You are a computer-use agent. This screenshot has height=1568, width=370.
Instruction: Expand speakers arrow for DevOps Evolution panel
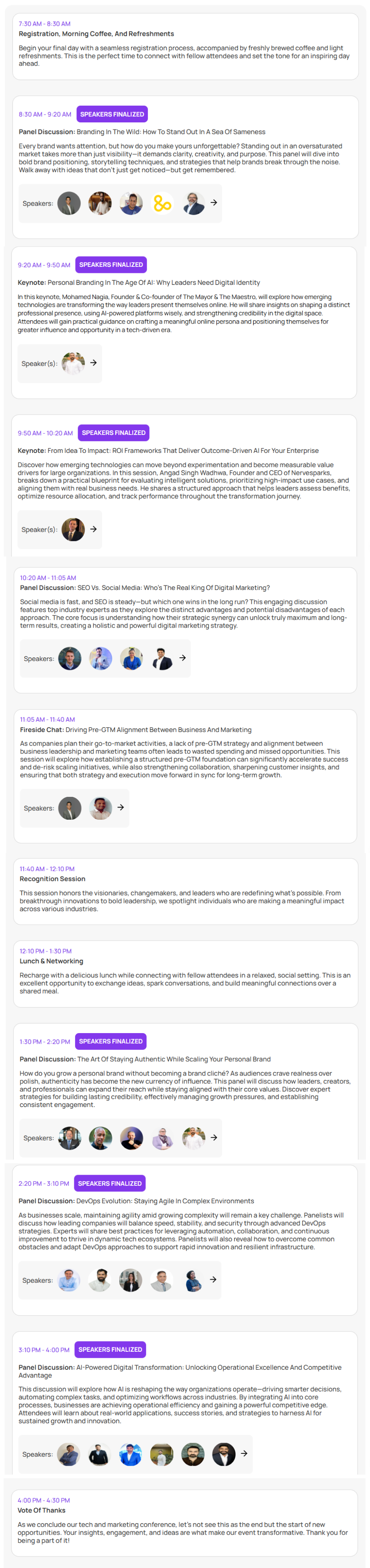(213, 1280)
